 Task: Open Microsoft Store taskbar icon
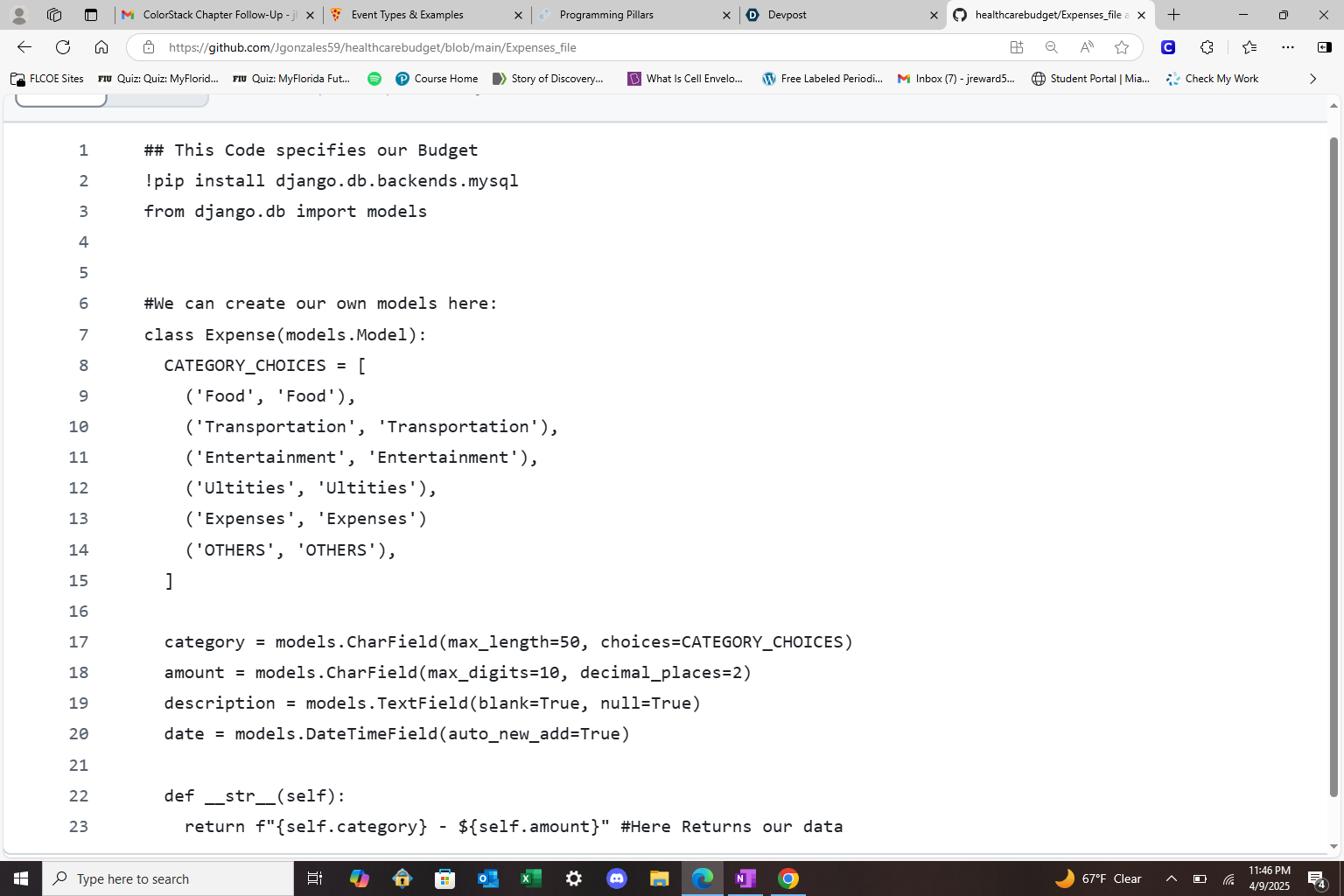point(444,878)
